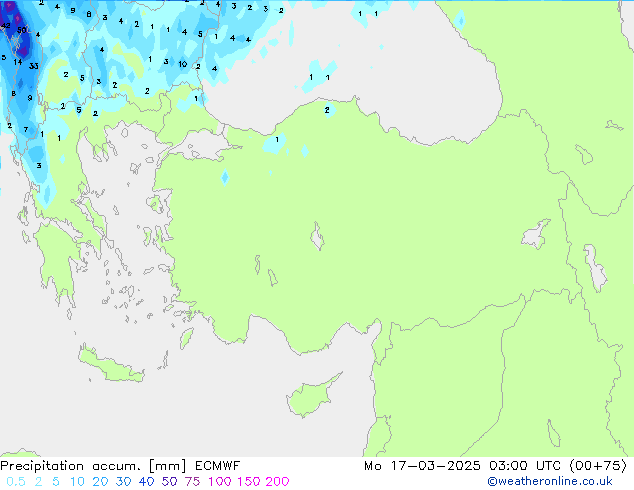Open the weatheronline.co.uk credit link

(550, 481)
